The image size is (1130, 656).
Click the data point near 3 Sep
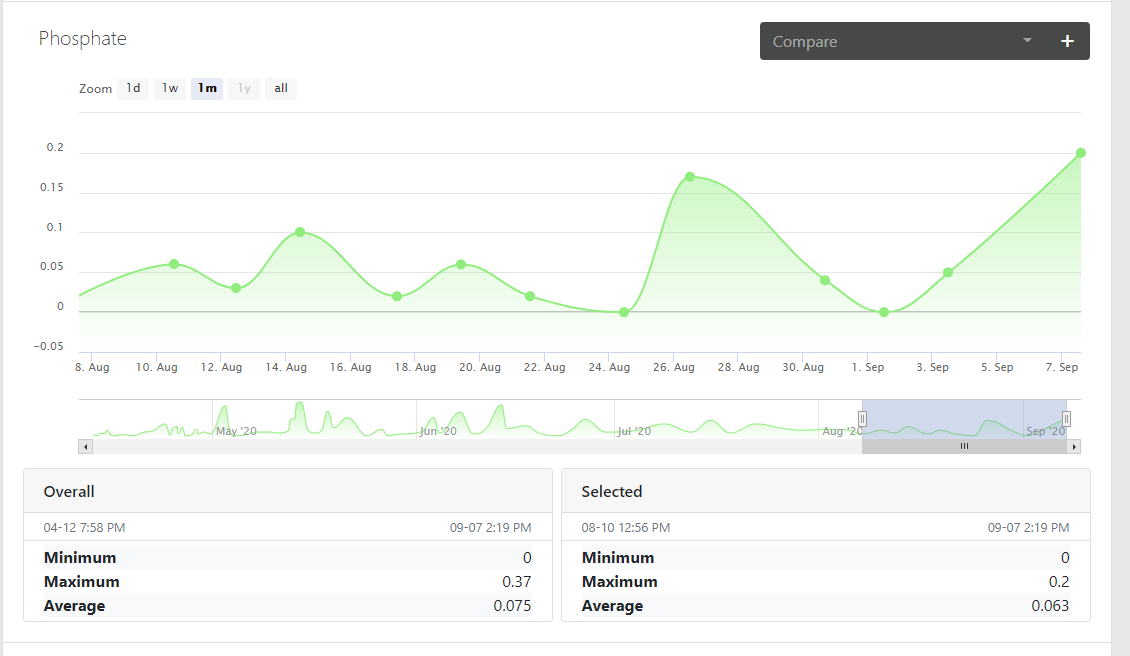coord(948,272)
